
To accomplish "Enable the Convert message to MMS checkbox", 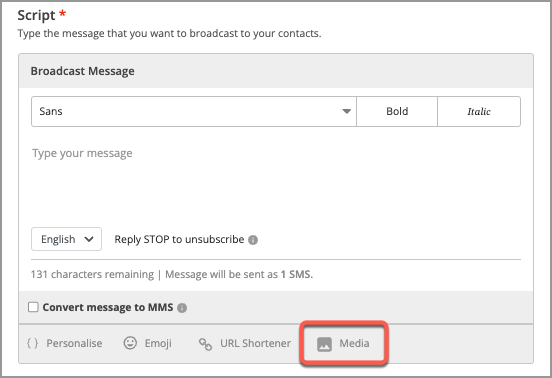I will click(33, 307).
